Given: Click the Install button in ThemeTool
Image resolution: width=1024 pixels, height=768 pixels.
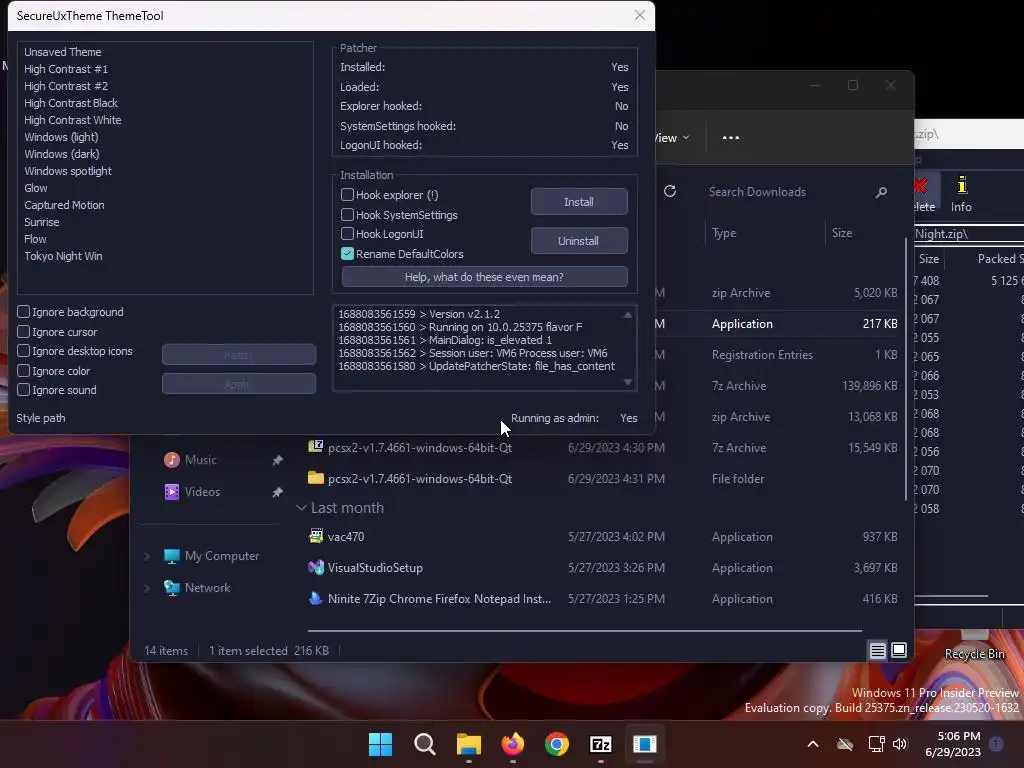Looking at the screenshot, I should [579, 202].
